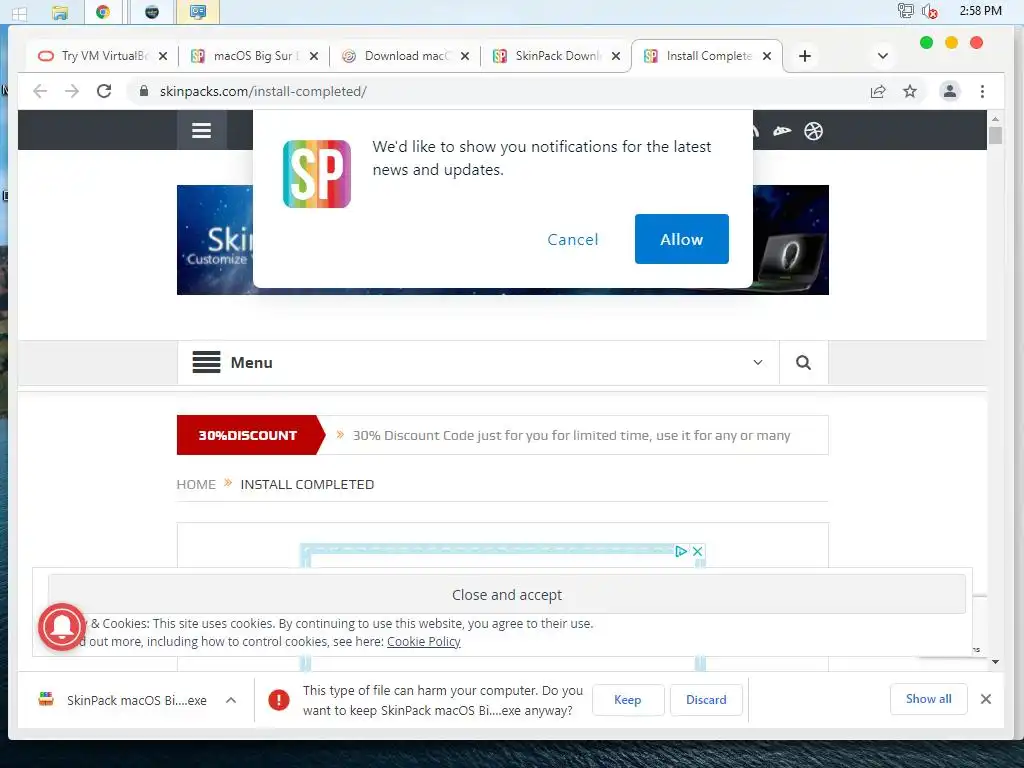Click the red notification bell icon
The width and height of the screenshot is (1024, 768).
coord(61,626)
